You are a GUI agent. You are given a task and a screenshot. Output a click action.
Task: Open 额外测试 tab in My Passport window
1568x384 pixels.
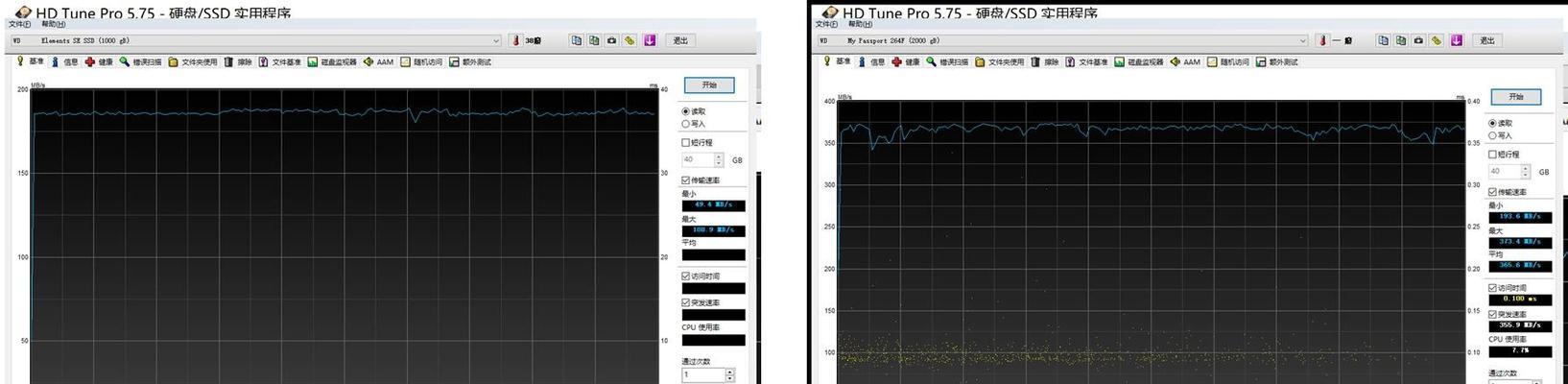tap(1277, 61)
